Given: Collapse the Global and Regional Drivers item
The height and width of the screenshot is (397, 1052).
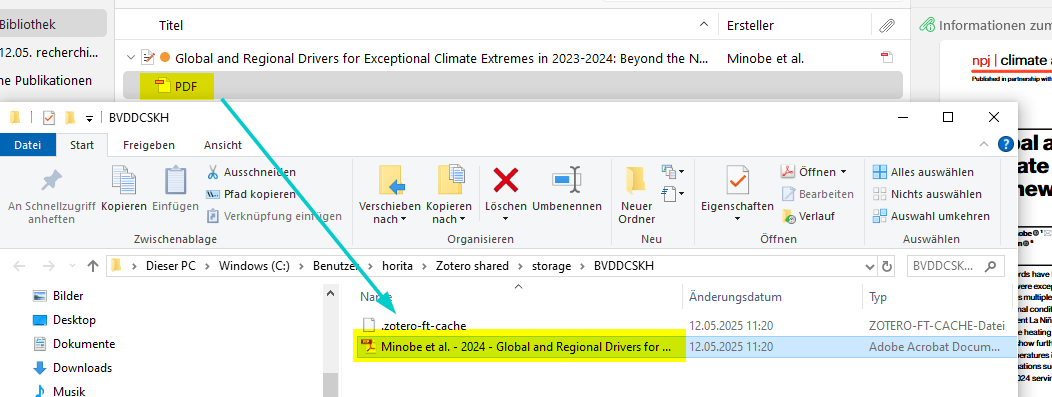Looking at the screenshot, I should [x=131, y=58].
